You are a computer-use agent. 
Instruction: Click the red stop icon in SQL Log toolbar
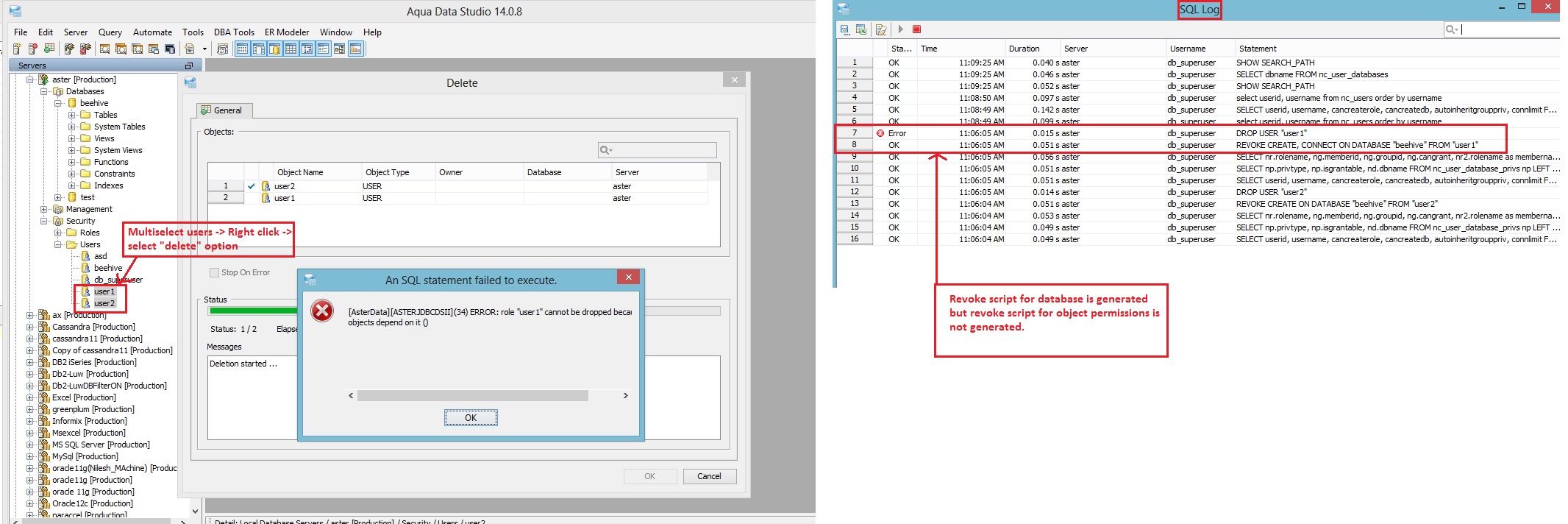(916, 29)
